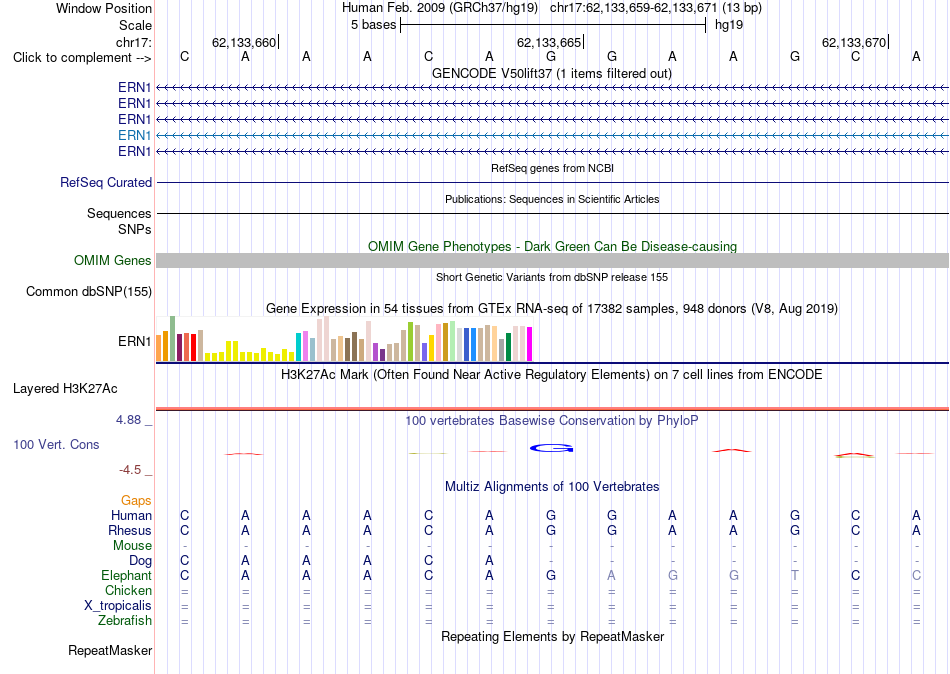Click 'Short Genetic Variants from dbSNP release 155'
Image resolution: width=950 pixels, height=674 pixels.
pos(552,277)
